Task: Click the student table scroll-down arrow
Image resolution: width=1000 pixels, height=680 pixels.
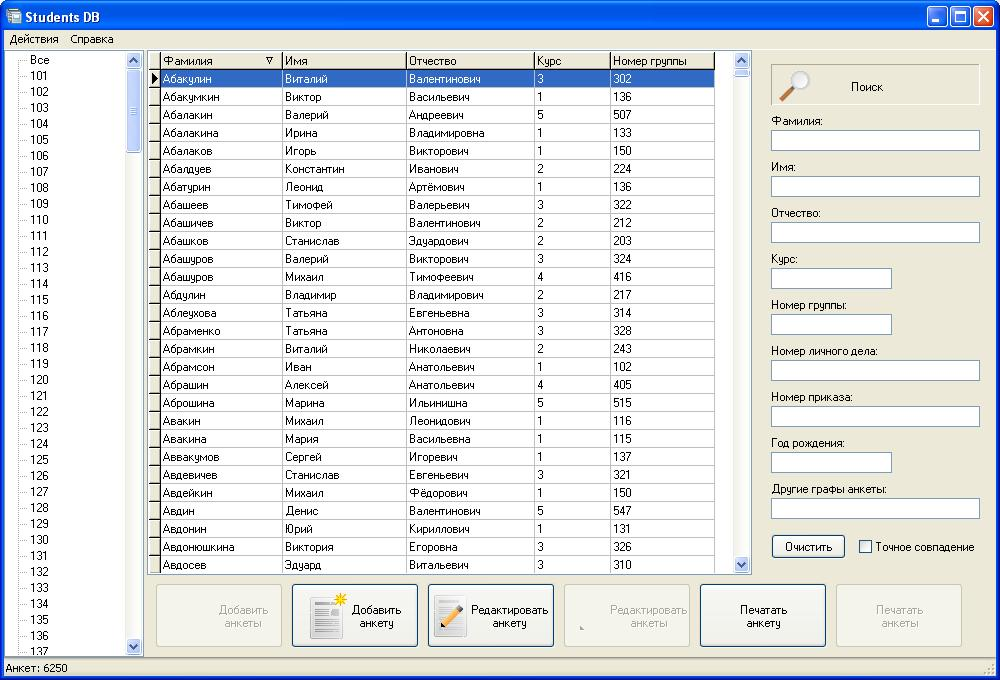Action: [741, 564]
